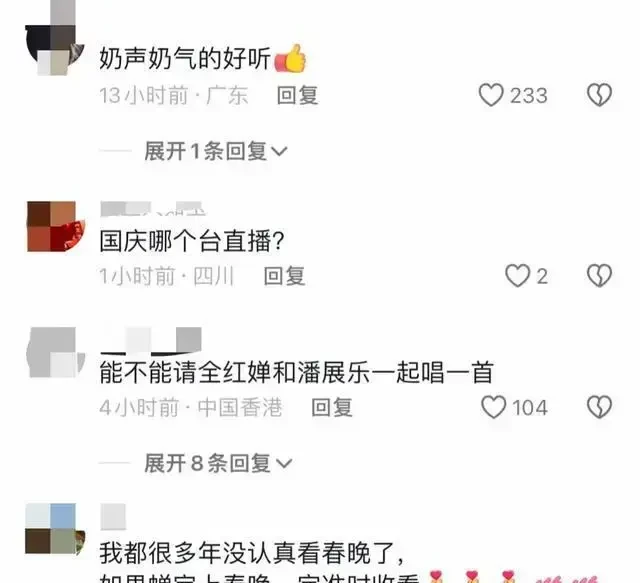Like the 国庆哪个台直播 comment
This screenshot has width=640, height=583.
pos(517,276)
